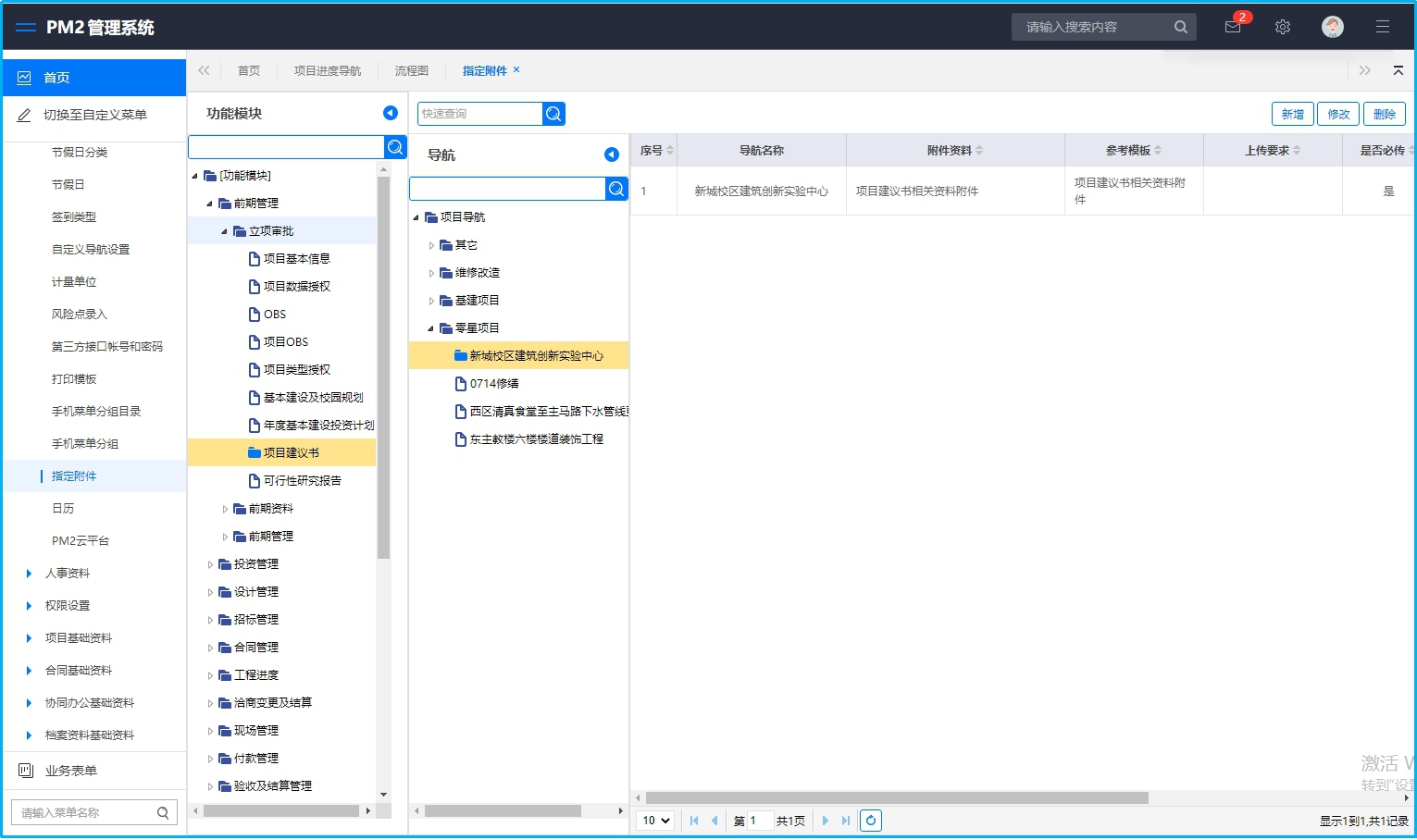Screen dimensions: 1417x840
Task: Click the quick query search icon
Action: (553, 114)
